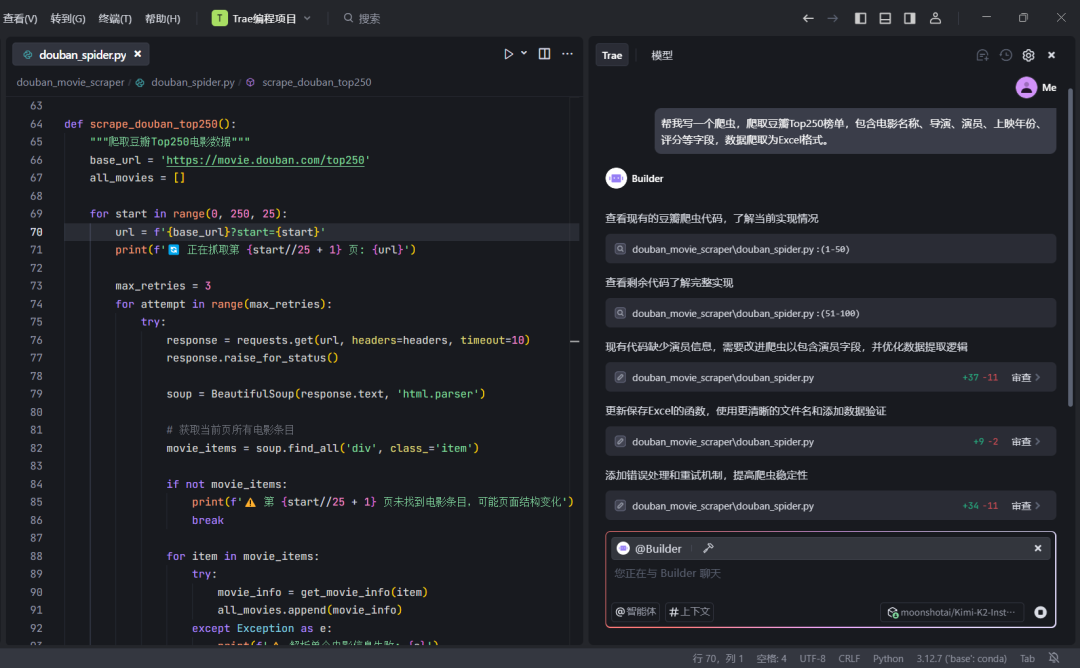Click Tab status bar item
1080x668 pixels.
tap(1027, 658)
